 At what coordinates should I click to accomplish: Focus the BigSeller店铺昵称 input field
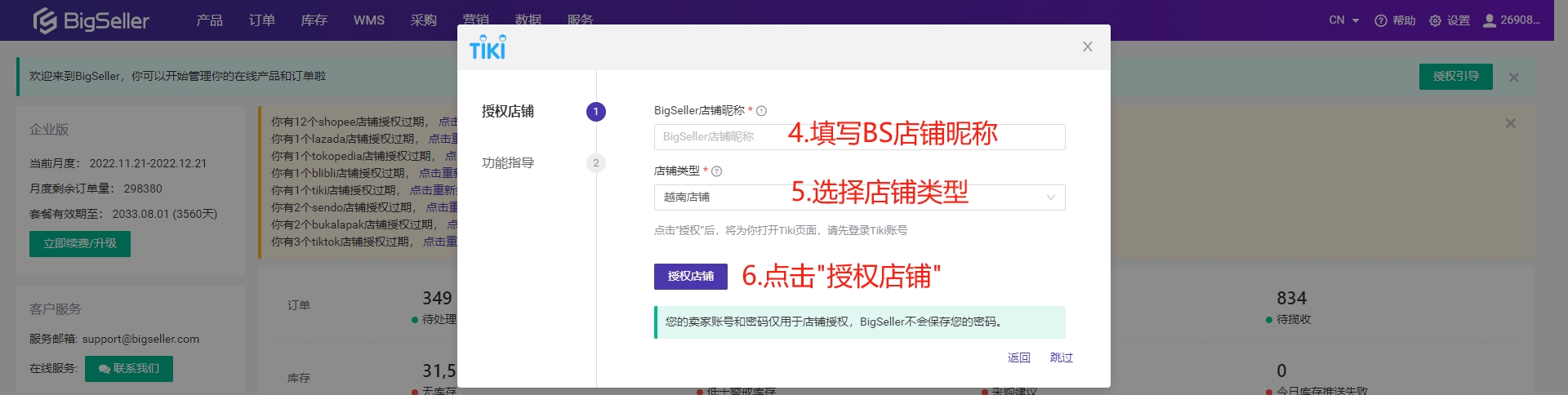pyautogui.click(x=860, y=137)
